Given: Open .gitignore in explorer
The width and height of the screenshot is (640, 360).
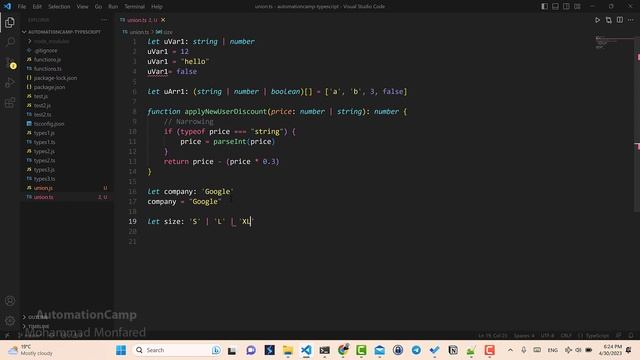Looking at the screenshot, I should pos(45,51).
